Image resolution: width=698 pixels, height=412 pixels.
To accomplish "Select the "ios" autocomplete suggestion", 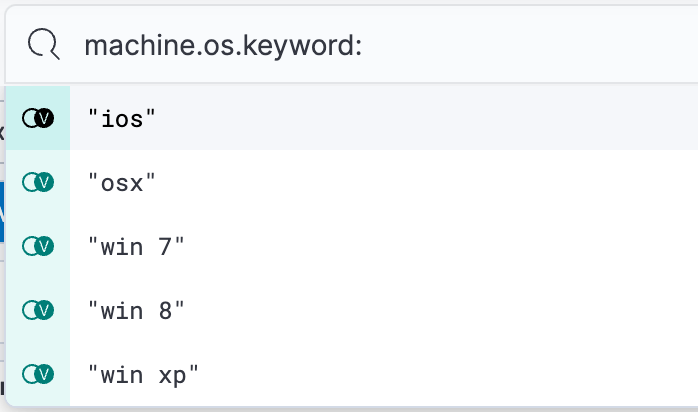I will click(123, 118).
